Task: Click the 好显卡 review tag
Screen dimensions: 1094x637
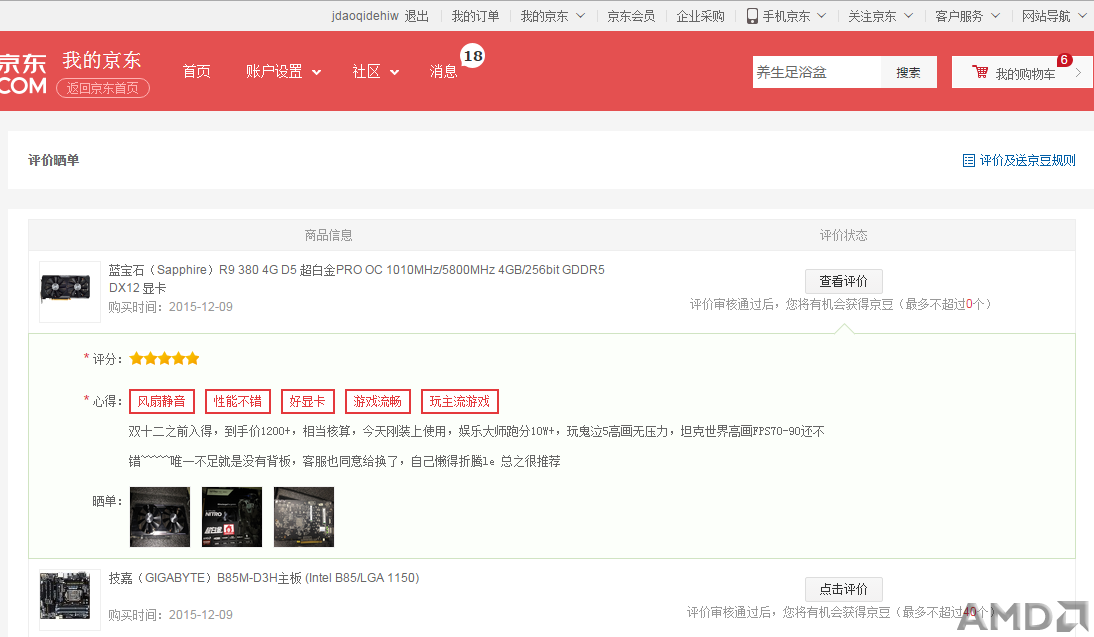Action: point(308,401)
